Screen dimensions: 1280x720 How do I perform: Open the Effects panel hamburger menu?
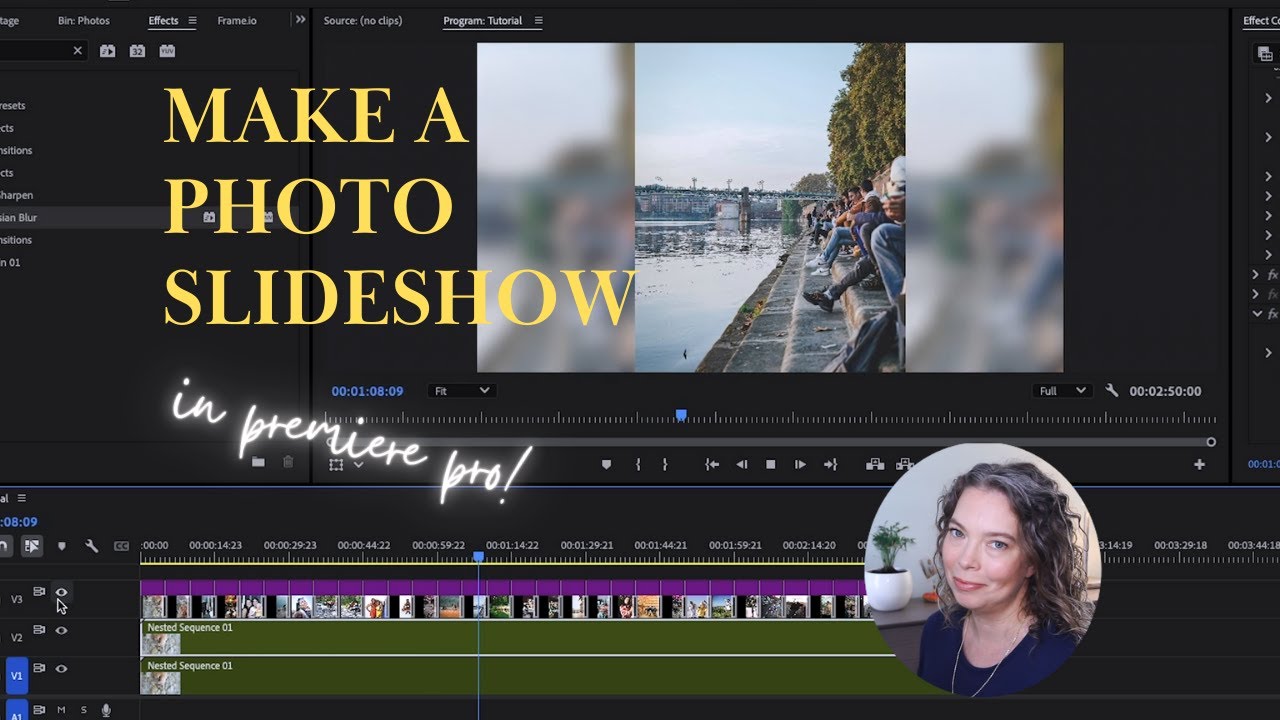[192, 21]
